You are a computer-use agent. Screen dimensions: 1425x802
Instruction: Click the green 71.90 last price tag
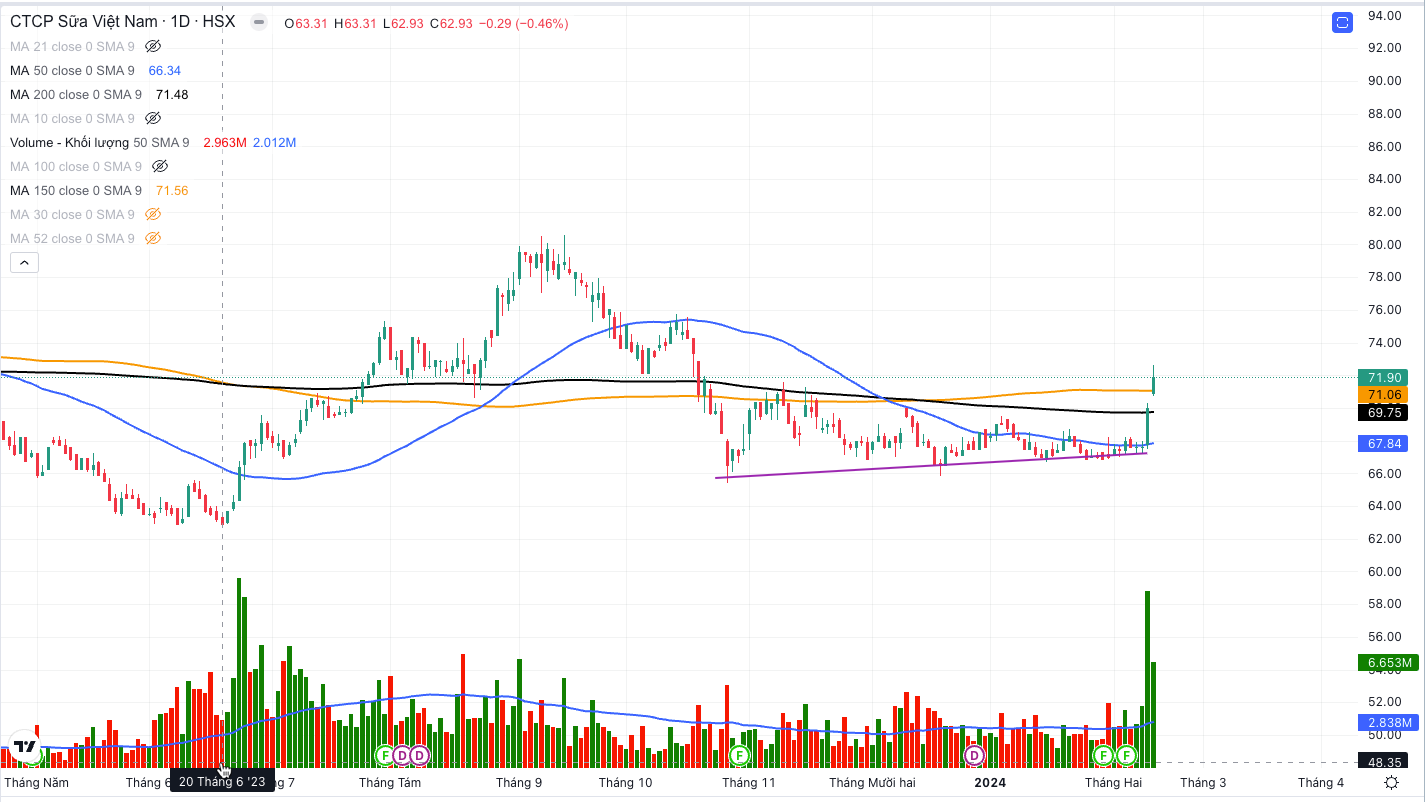click(x=1383, y=377)
